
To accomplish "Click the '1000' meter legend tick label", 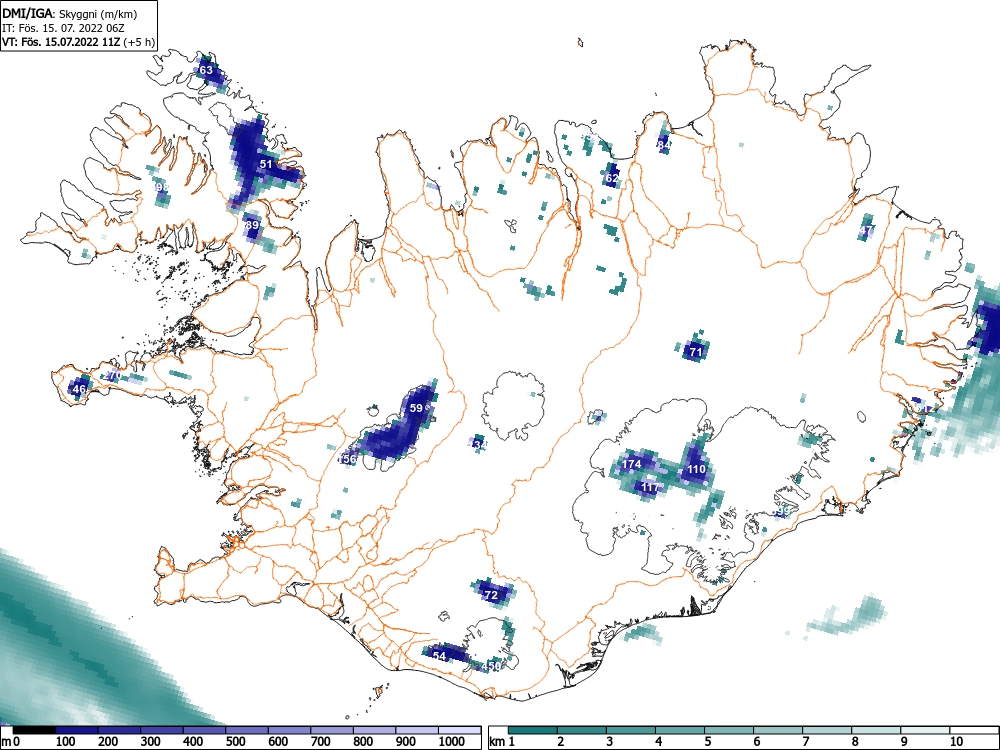I will point(452,742).
